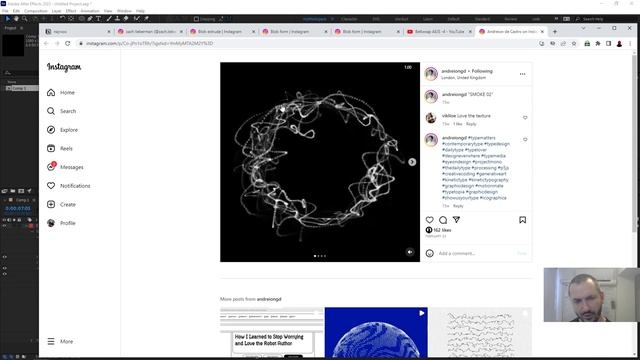Bookmark this page with the star icon

(x=574, y=44)
